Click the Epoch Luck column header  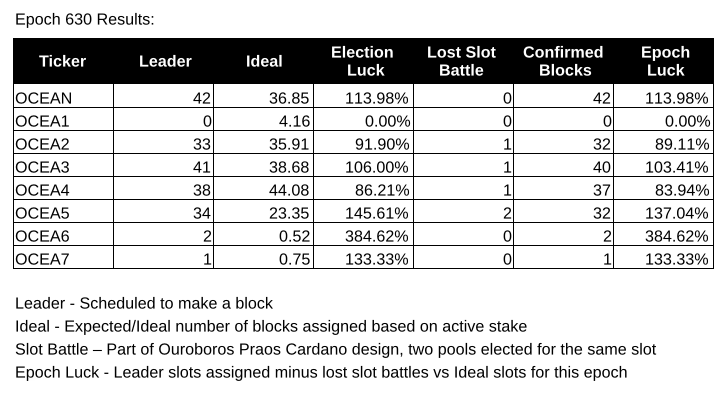[x=663, y=61]
